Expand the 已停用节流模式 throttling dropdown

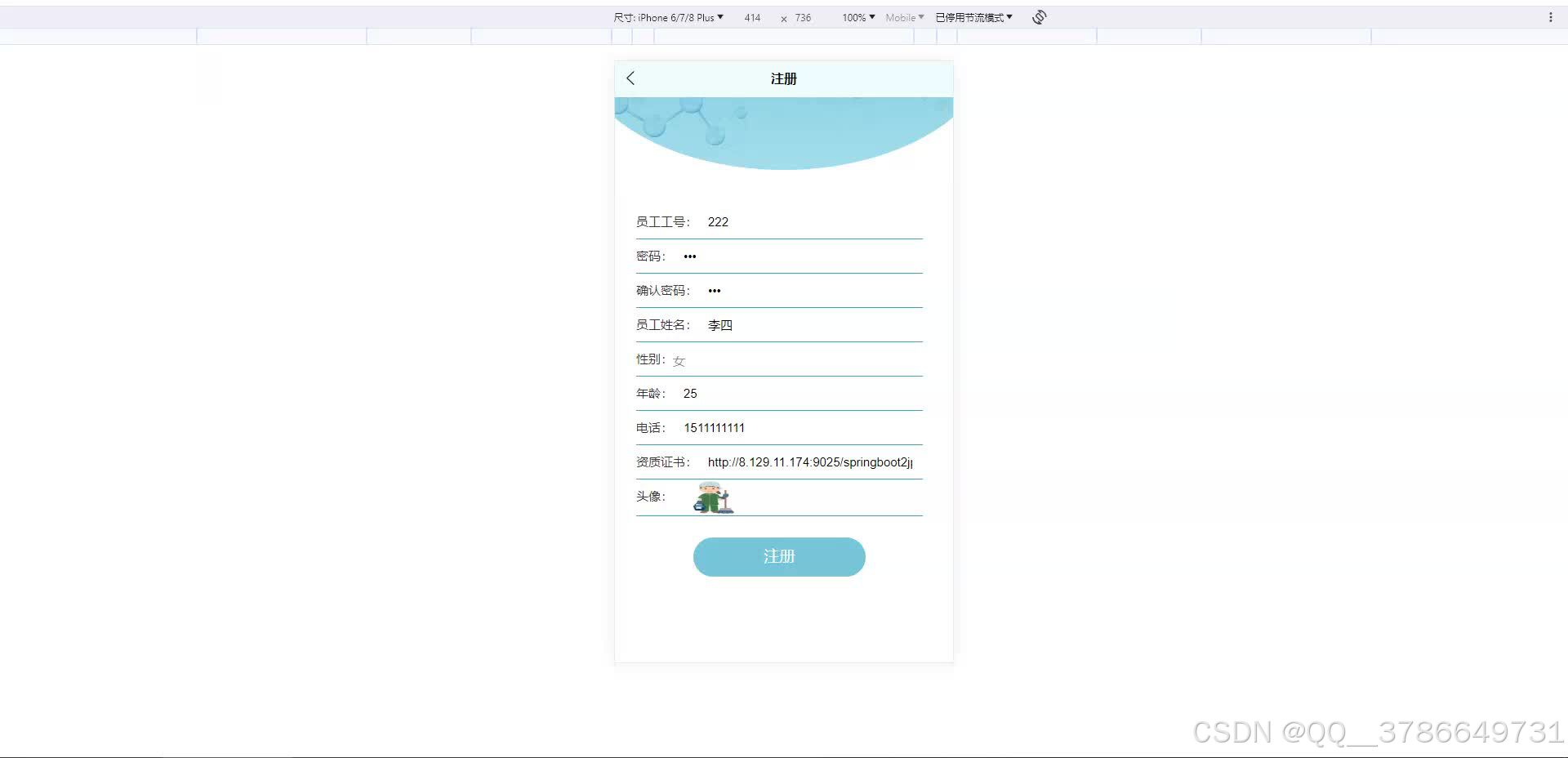point(973,16)
